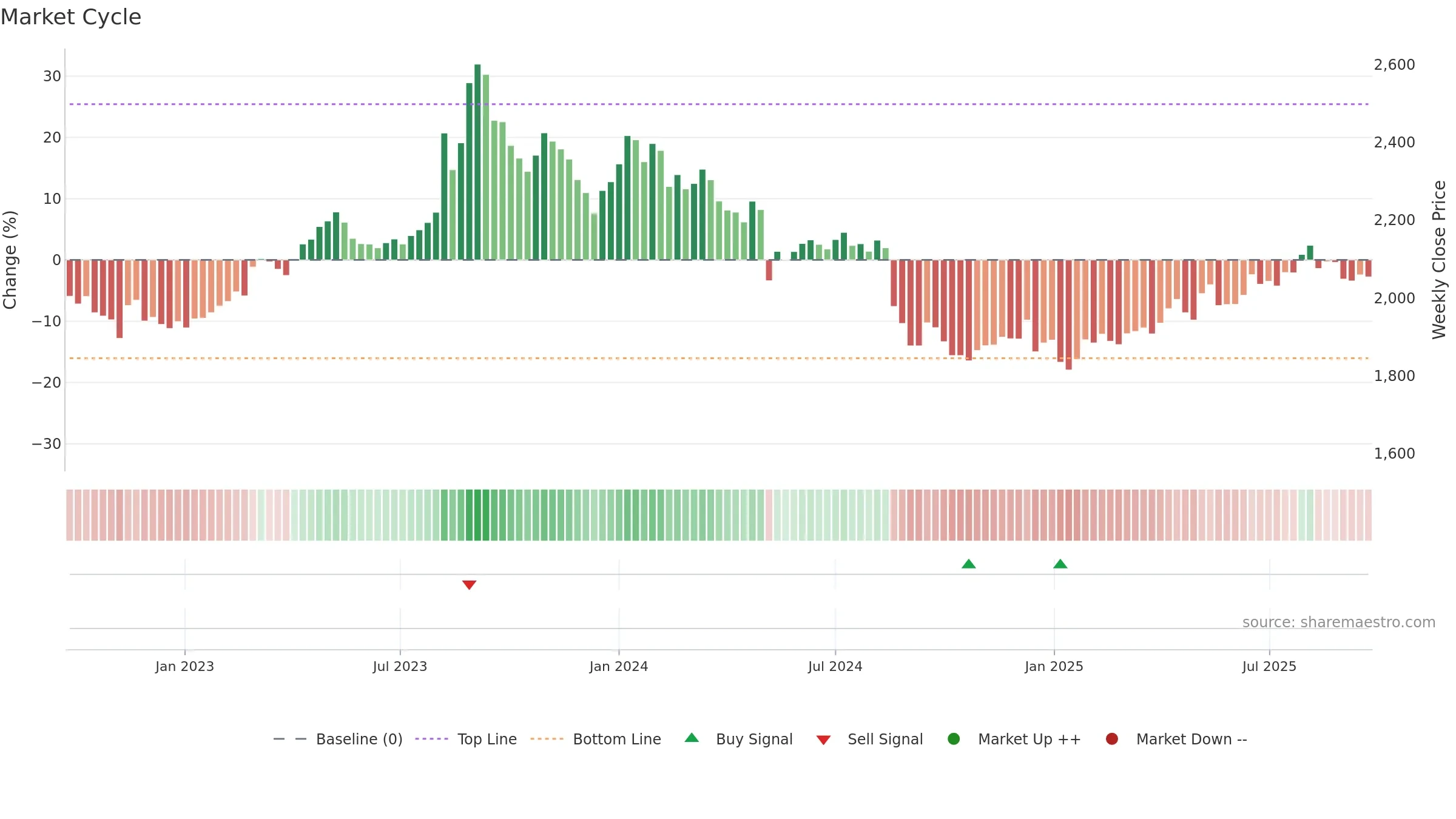The height and width of the screenshot is (819, 1456).
Task: Click the Jul 2025 axis label
Action: [1269, 666]
